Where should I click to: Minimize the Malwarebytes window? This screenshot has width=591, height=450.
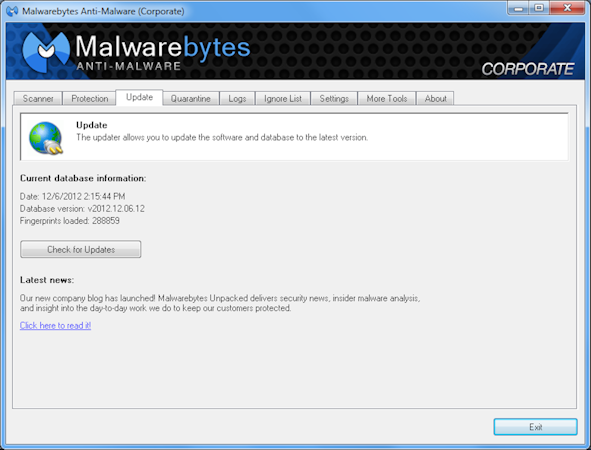coord(519,8)
